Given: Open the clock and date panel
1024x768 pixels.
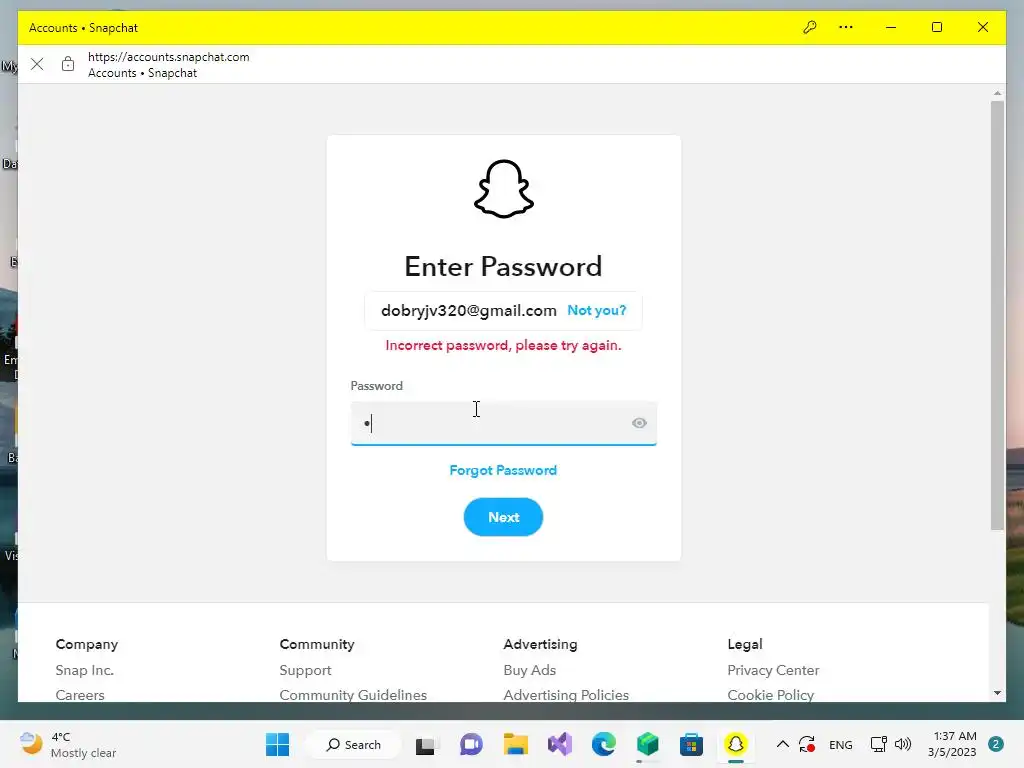Looking at the screenshot, I should coord(953,744).
